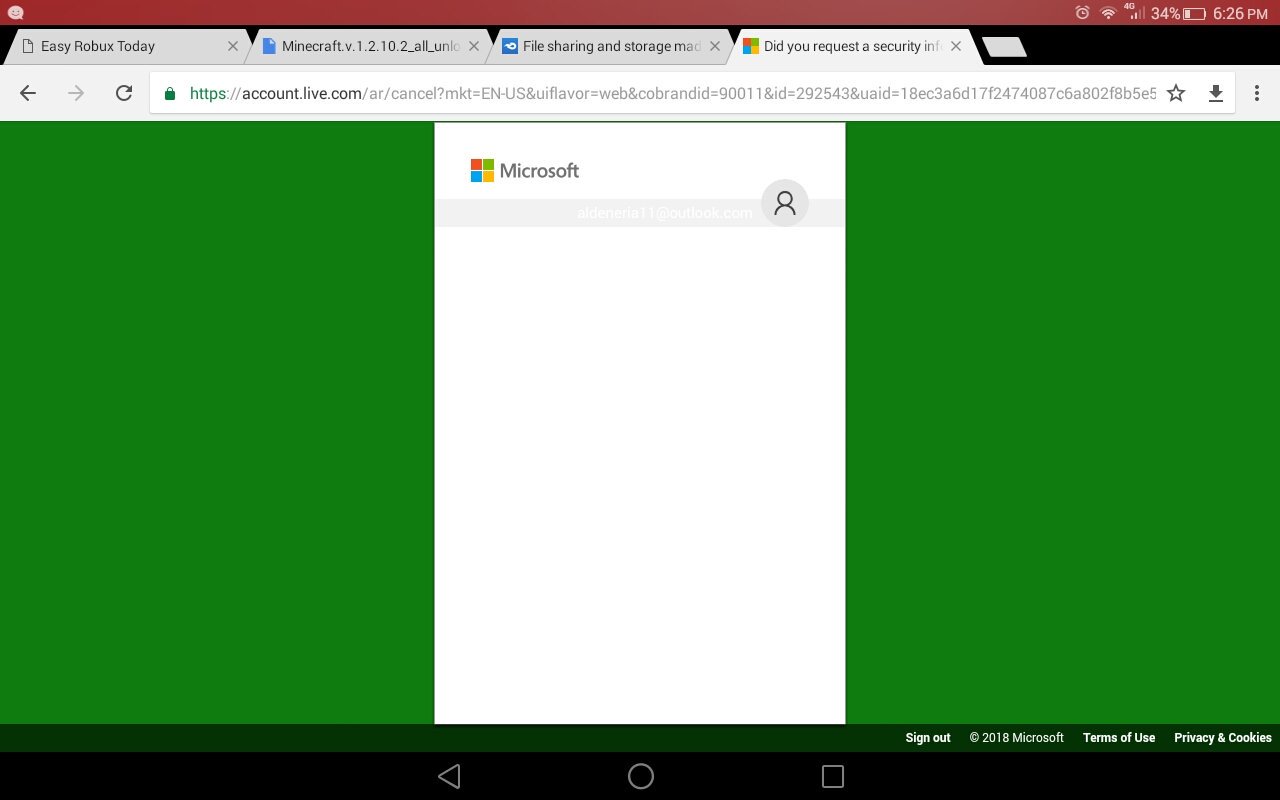Reload the current page
The height and width of the screenshot is (800, 1280).
pyautogui.click(x=124, y=93)
